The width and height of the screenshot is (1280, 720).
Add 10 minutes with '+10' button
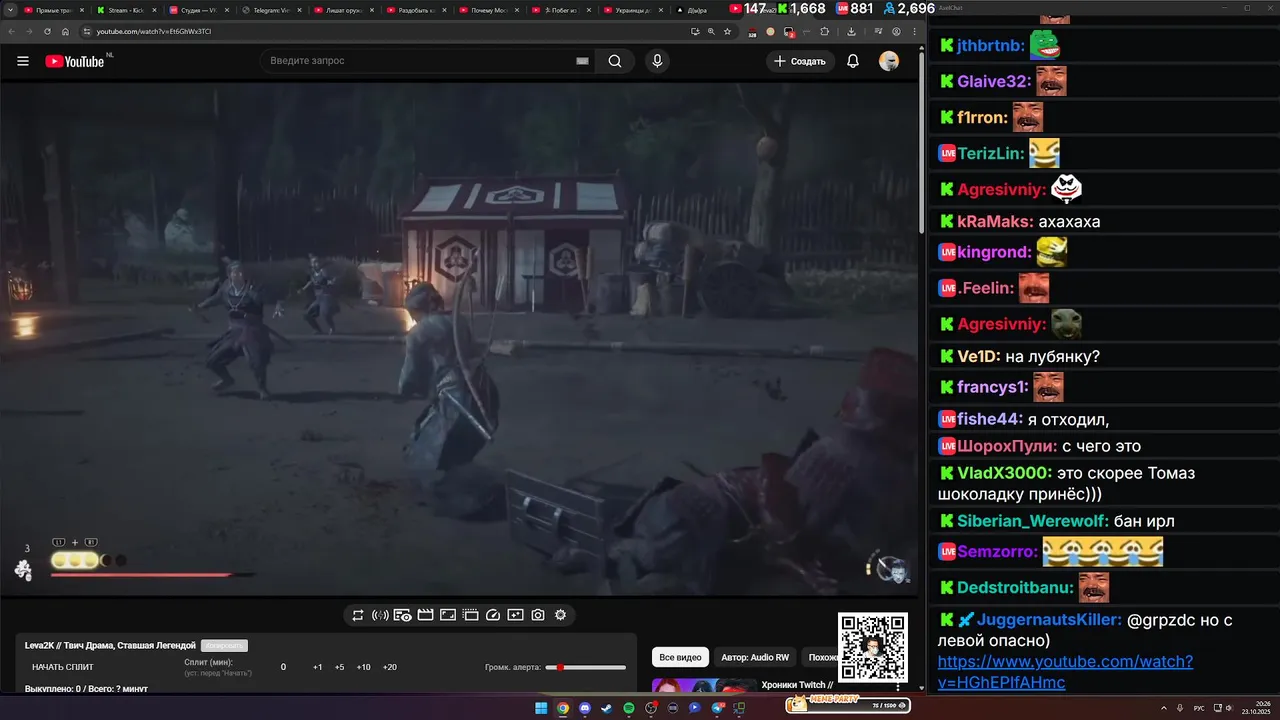tap(363, 667)
